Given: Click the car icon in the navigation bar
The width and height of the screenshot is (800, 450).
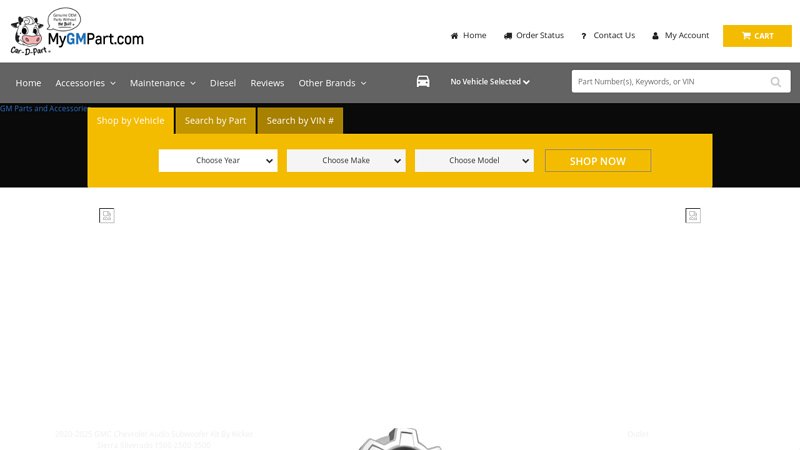Looking at the screenshot, I should click(423, 82).
